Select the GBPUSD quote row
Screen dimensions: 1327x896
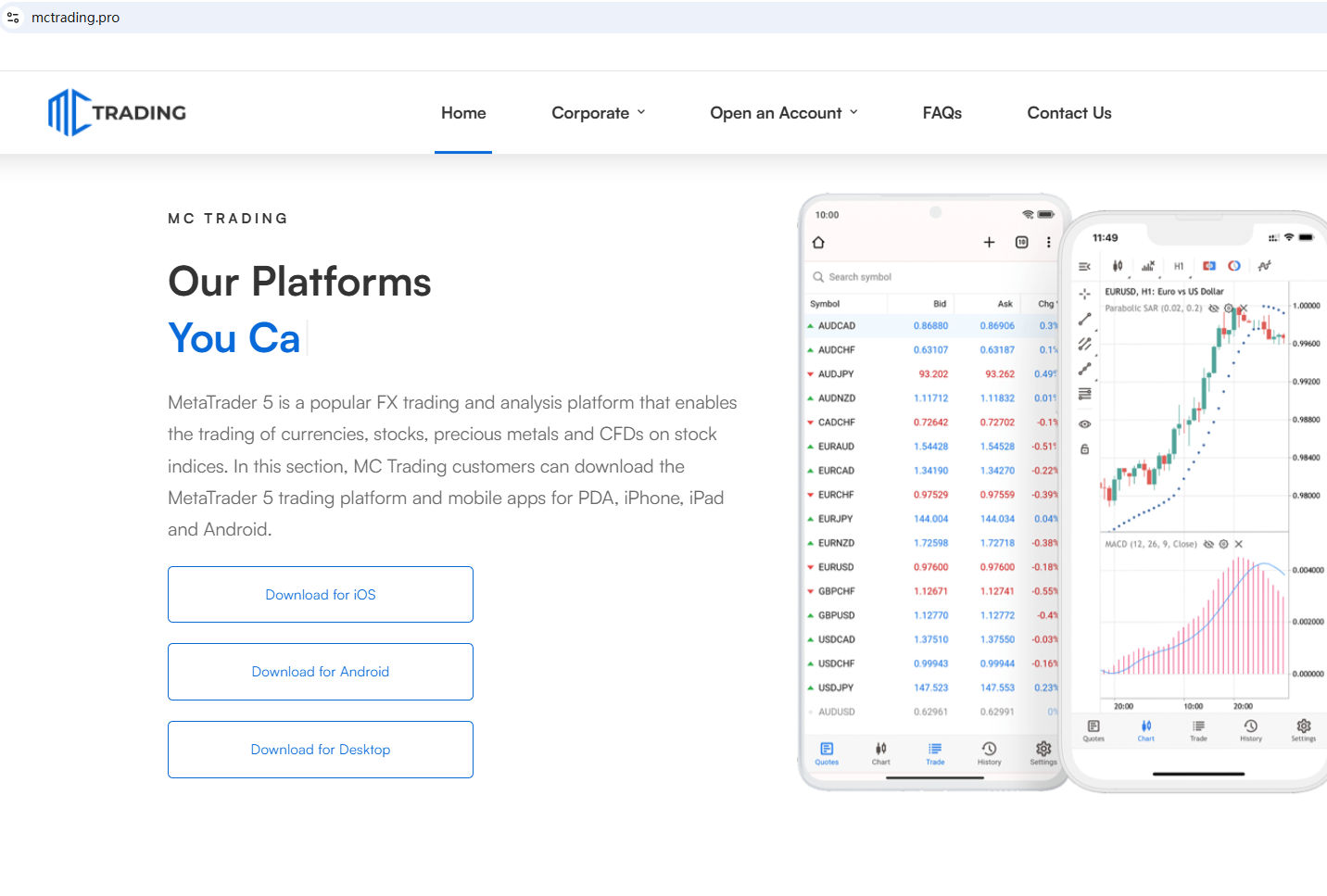point(931,615)
